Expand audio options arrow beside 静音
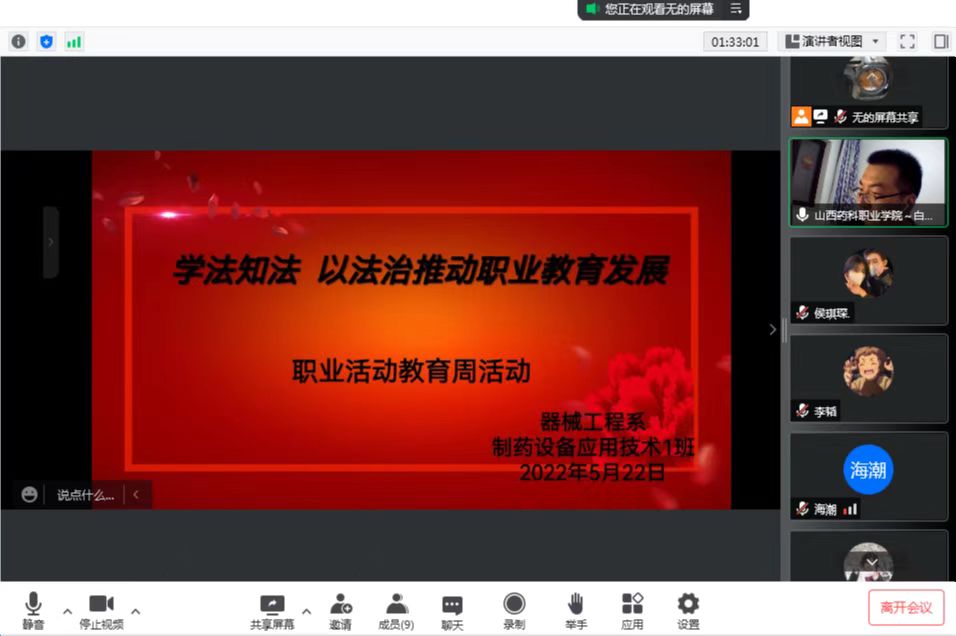 [x=67, y=610]
